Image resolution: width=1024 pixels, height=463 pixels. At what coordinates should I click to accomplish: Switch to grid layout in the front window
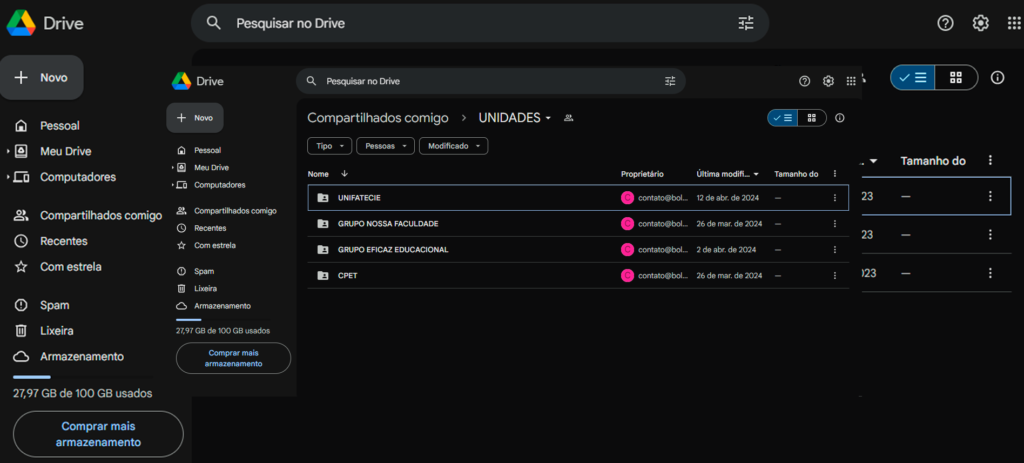[812, 118]
